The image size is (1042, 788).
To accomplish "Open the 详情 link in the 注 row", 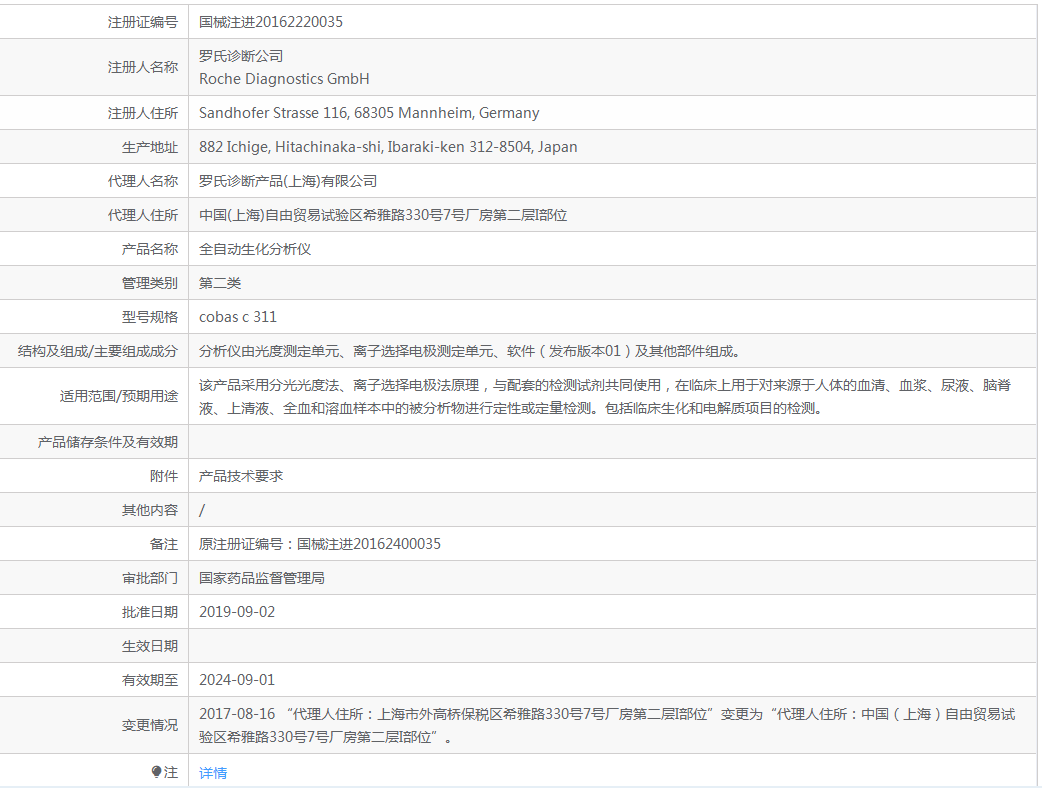I will coord(213,773).
